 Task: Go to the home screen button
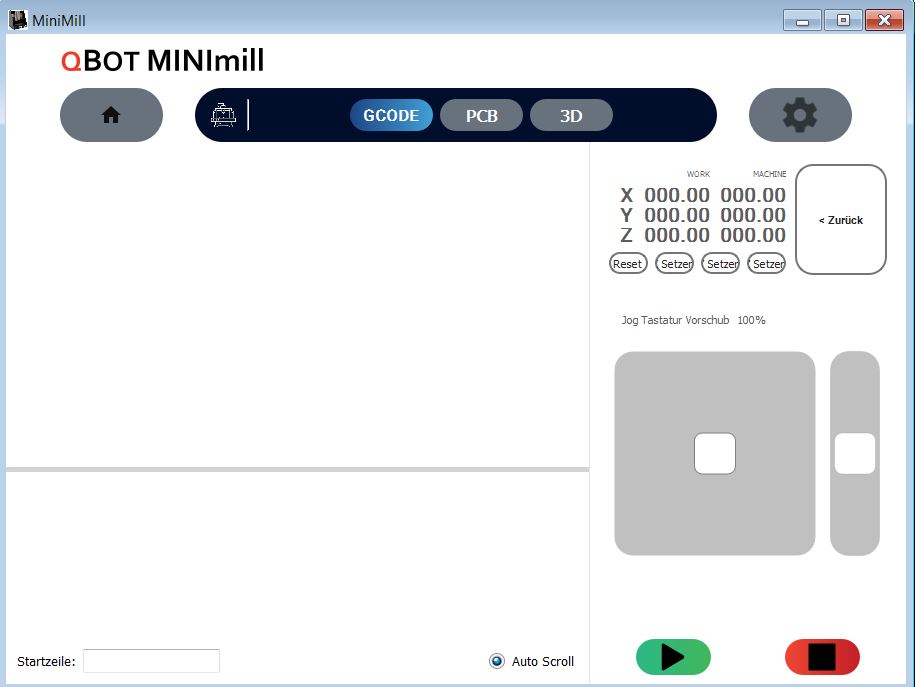pyautogui.click(x=111, y=115)
